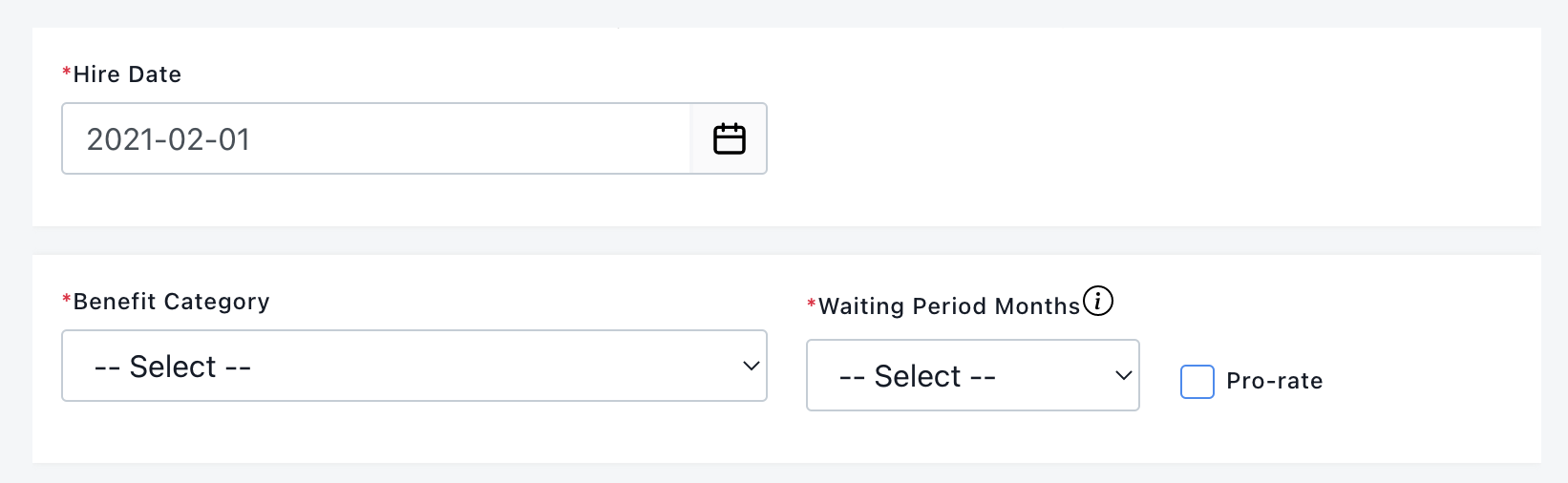Click the 2021-02-01 date text
1568x483 pixels.
click(x=168, y=140)
